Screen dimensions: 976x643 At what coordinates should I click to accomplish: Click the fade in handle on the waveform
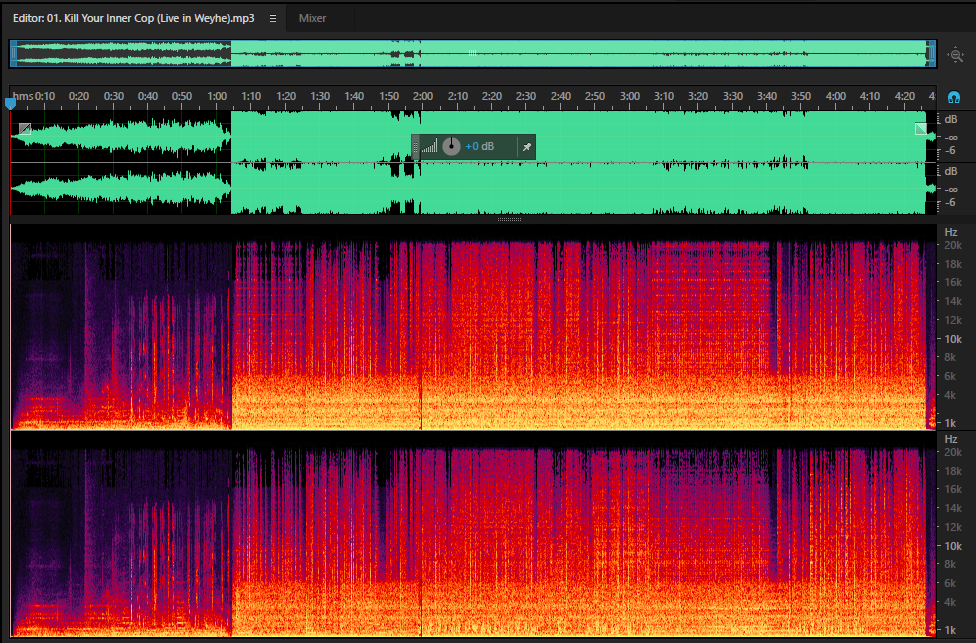point(24,129)
